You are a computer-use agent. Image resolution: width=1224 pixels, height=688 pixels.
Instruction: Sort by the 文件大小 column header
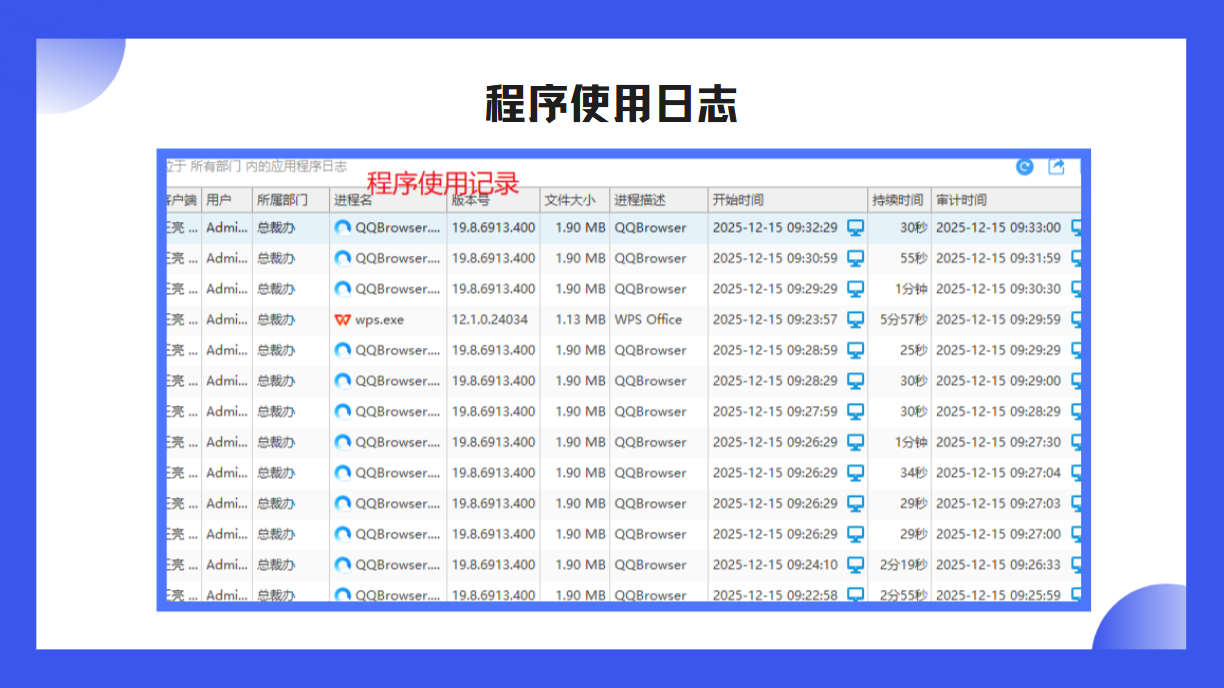575,200
